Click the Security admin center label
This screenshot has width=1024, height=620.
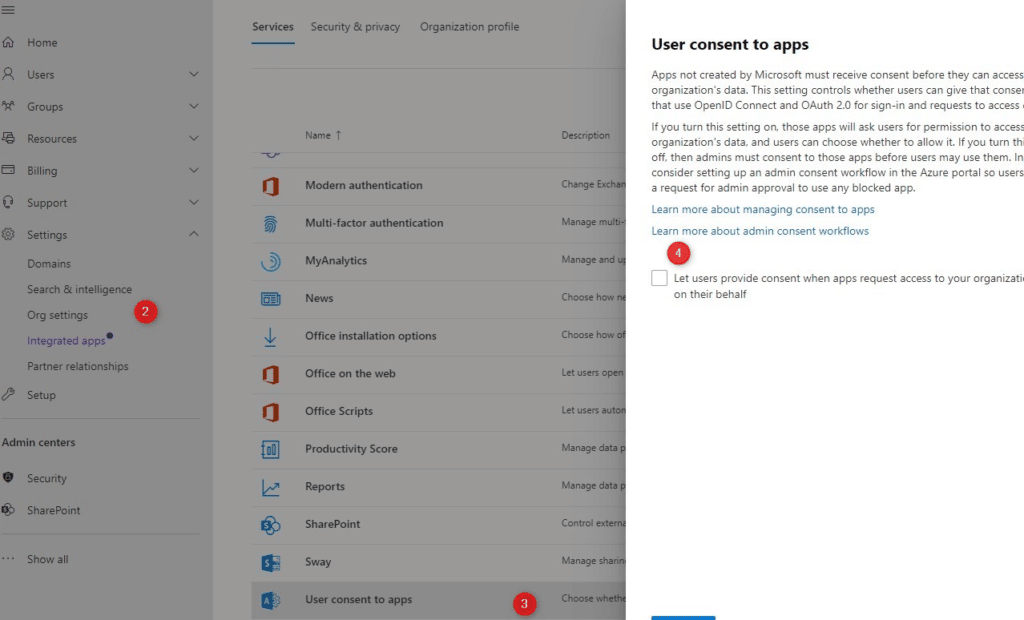47,478
